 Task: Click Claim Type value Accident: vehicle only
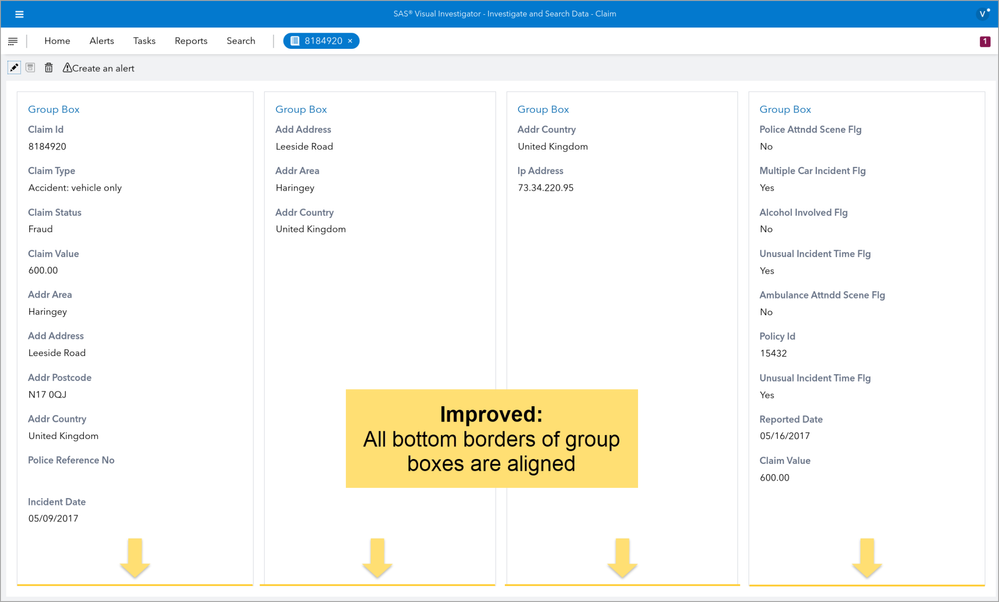click(x=75, y=188)
